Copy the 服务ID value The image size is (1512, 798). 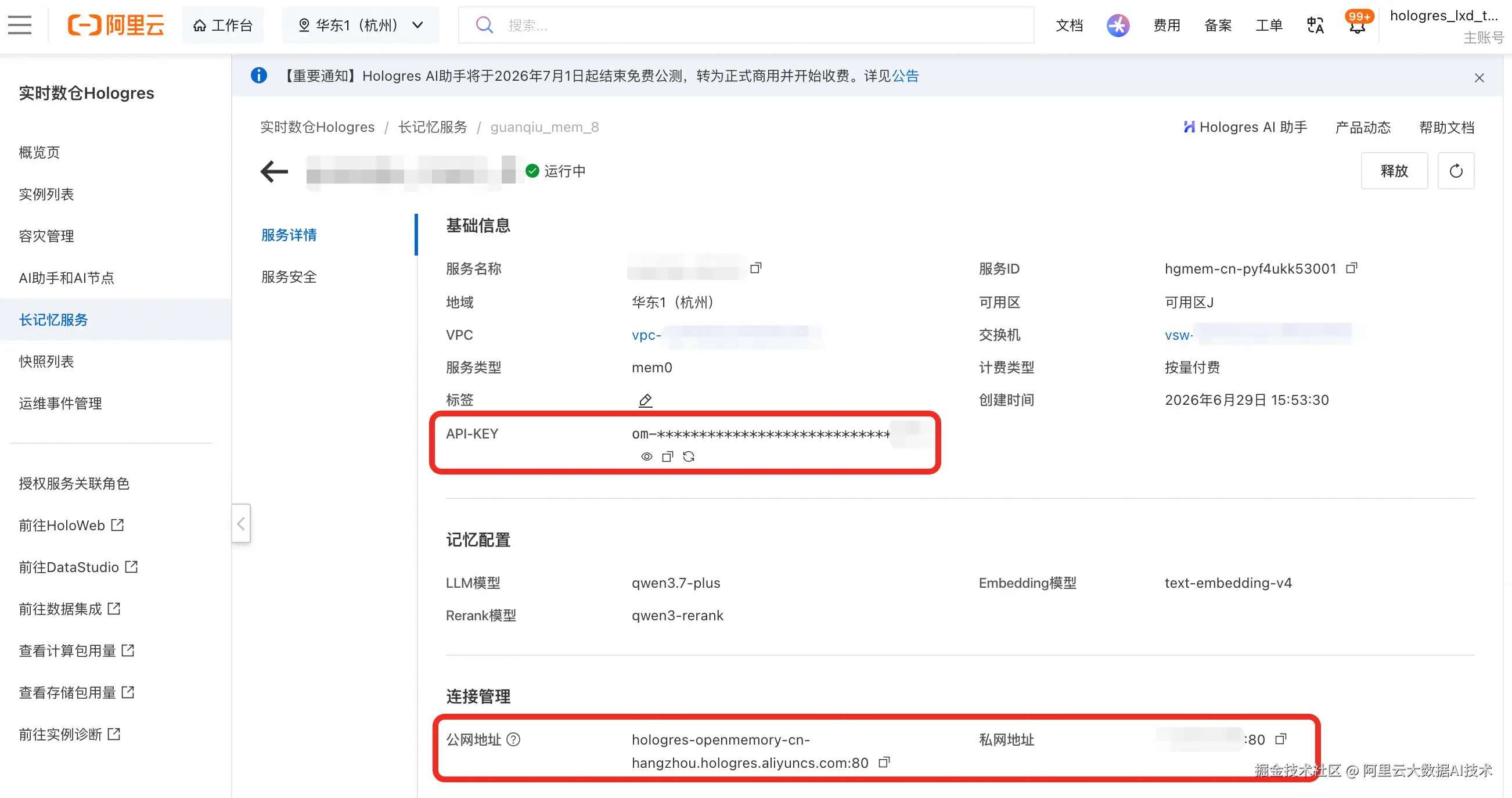point(1351,268)
